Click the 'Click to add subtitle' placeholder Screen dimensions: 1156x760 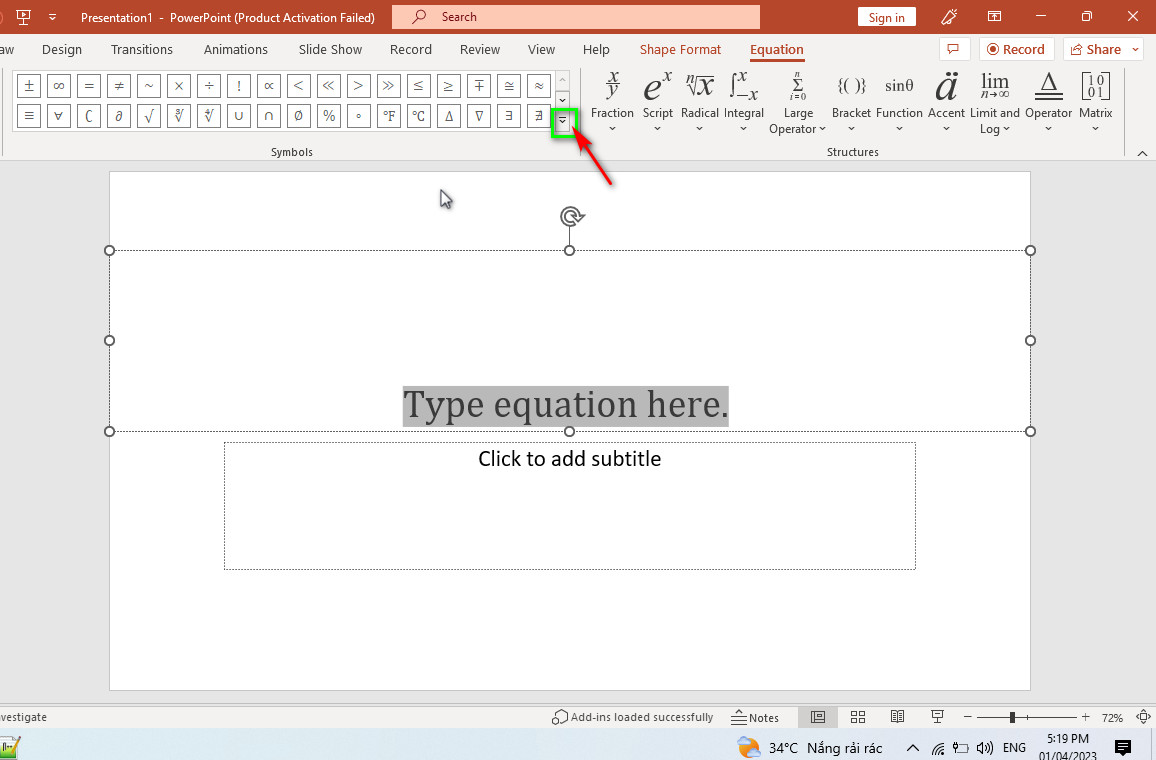570,506
